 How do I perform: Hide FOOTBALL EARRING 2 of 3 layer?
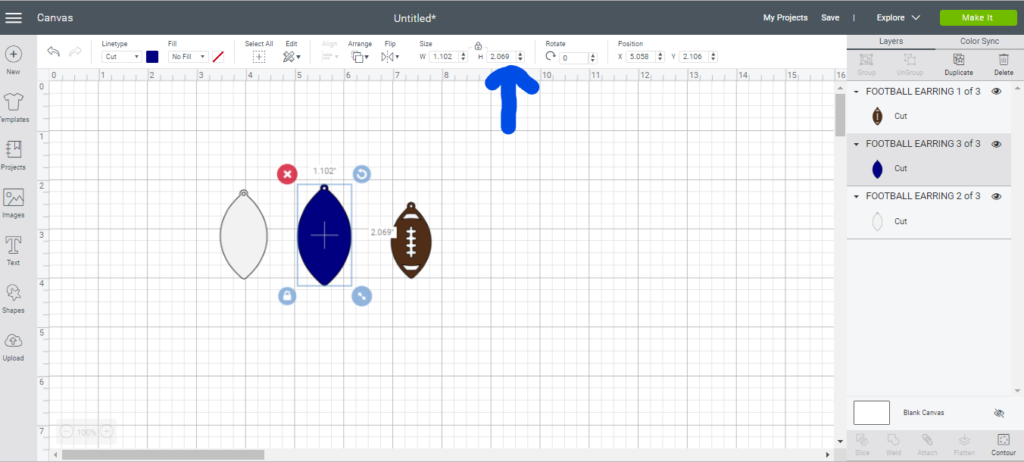(996, 197)
